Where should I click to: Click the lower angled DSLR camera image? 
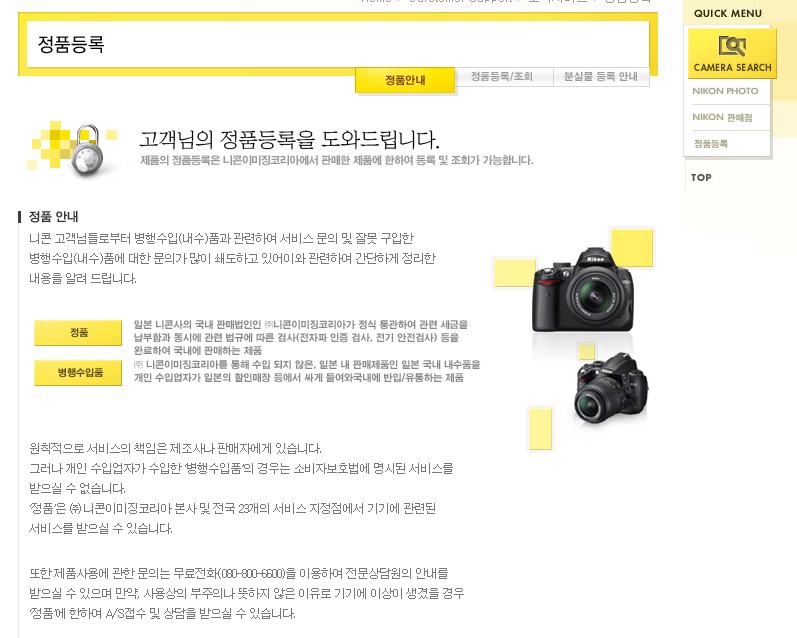(611, 388)
